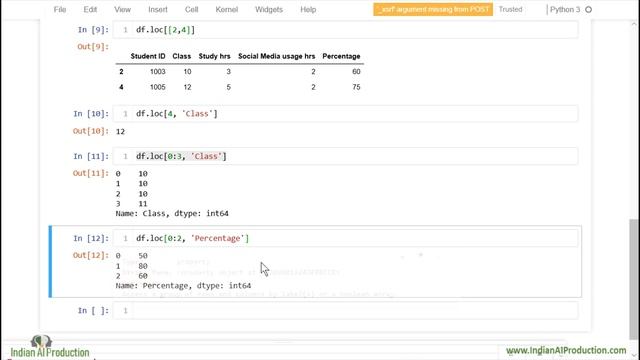Screen dimensions: 640x360
Task: Open the Widgets menu
Action: click(x=269, y=9)
